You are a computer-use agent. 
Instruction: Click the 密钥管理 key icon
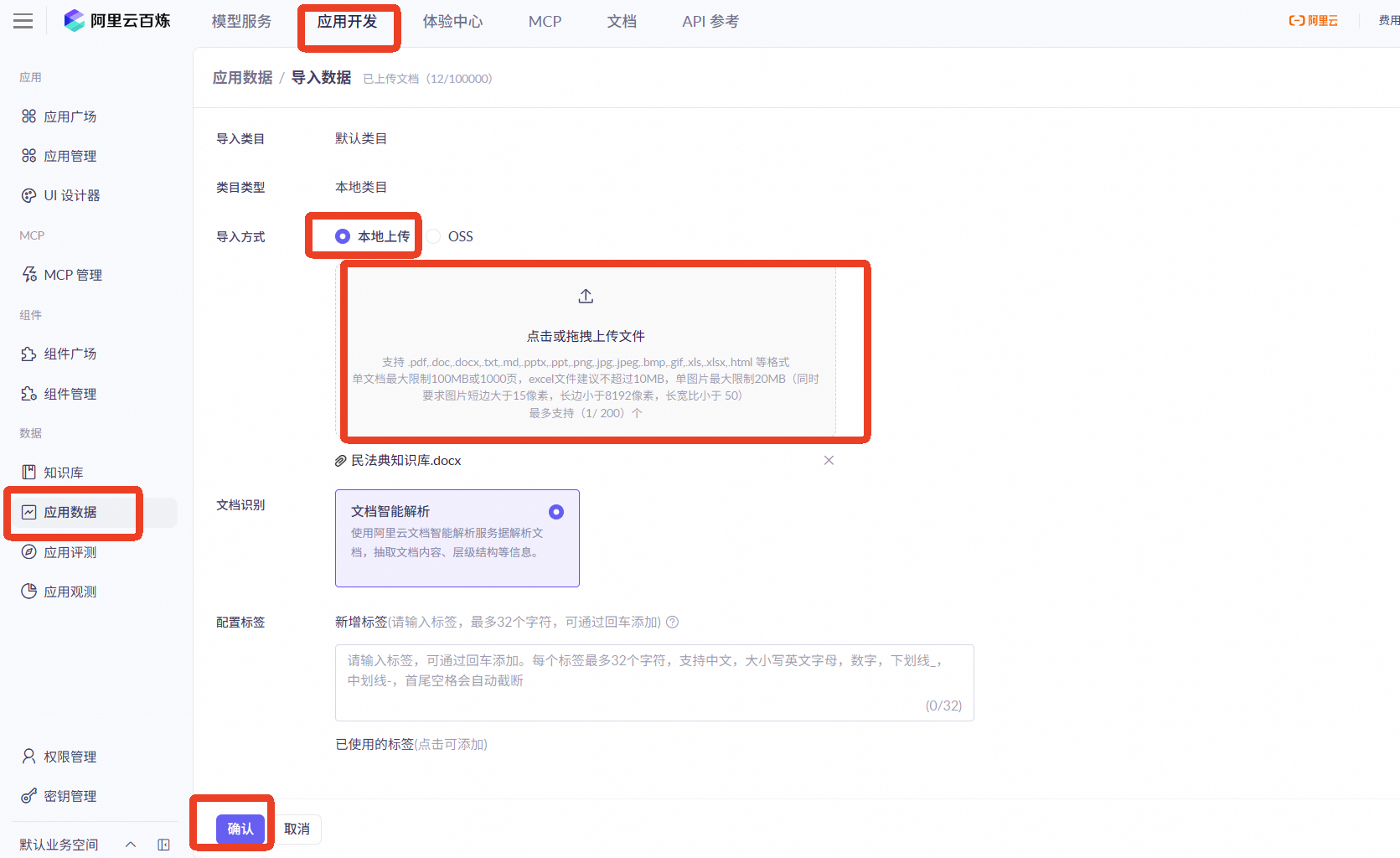(29, 796)
